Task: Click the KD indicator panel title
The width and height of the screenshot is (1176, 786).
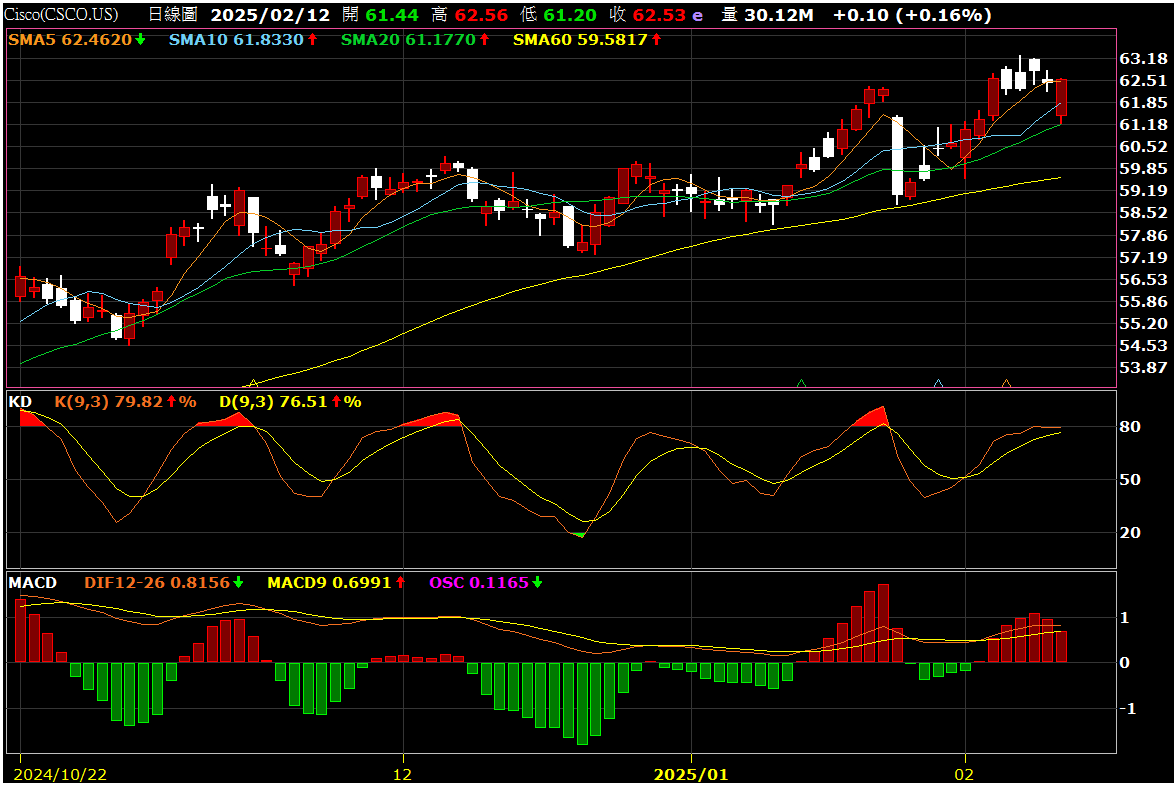Action: [20, 402]
